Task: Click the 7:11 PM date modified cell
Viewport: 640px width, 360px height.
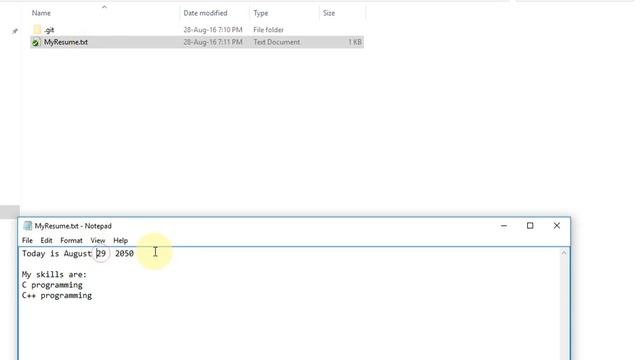Action: tap(213, 42)
